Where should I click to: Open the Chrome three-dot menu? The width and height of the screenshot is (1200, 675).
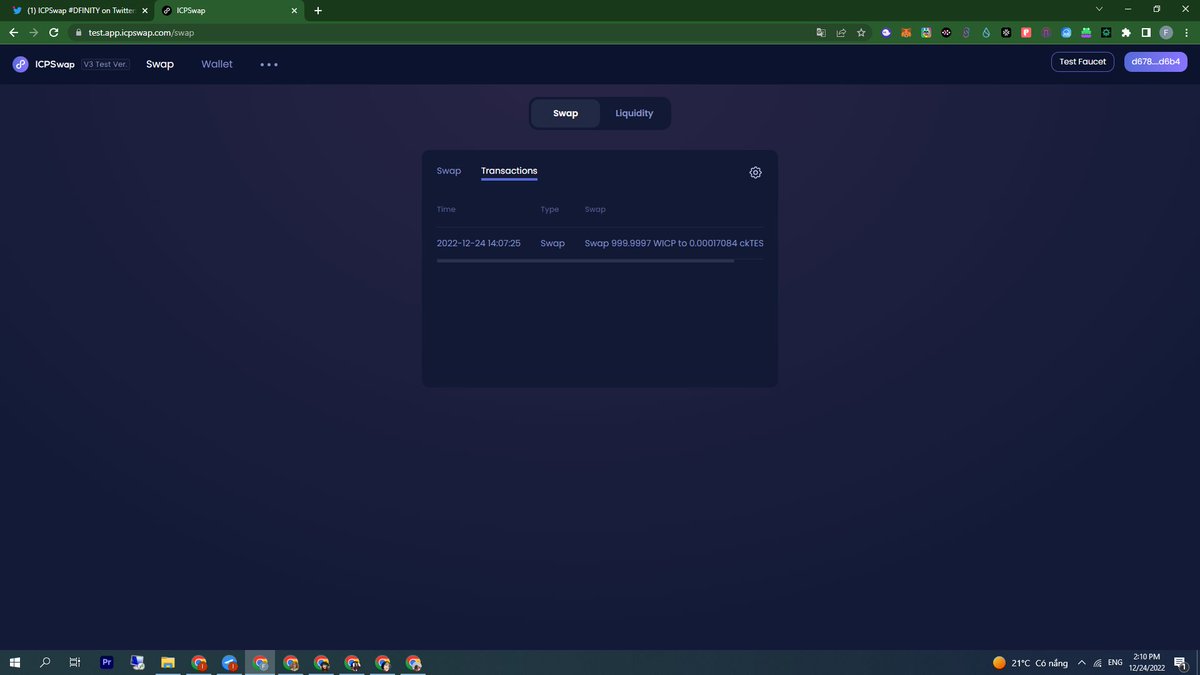coord(1186,32)
